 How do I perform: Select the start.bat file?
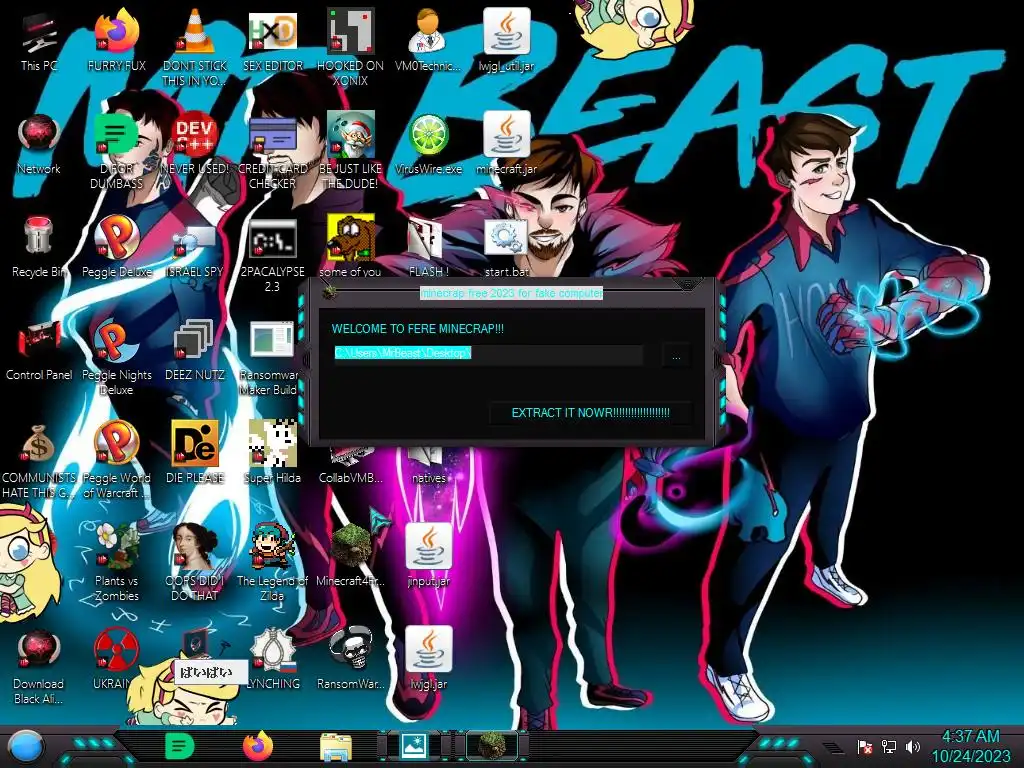point(506,247)
